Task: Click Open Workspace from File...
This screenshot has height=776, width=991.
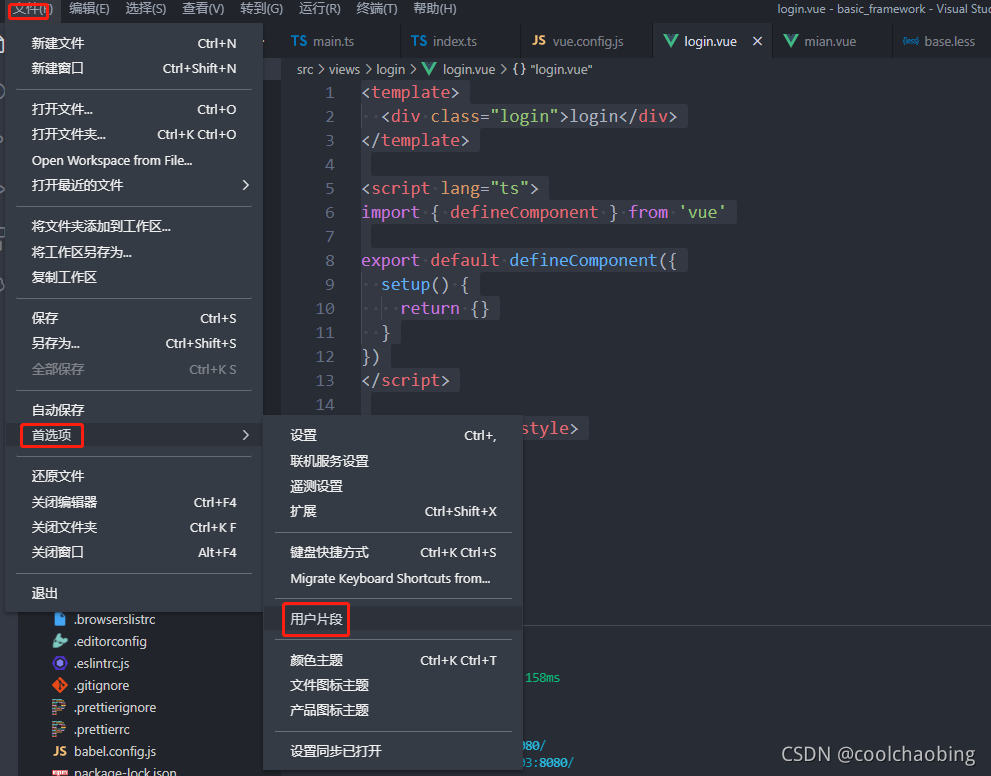Action: [x=134, y=161]
